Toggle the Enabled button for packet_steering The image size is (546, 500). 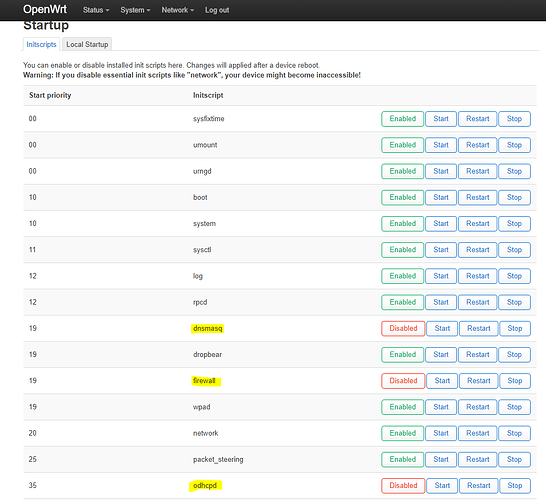tap(402, 459)
